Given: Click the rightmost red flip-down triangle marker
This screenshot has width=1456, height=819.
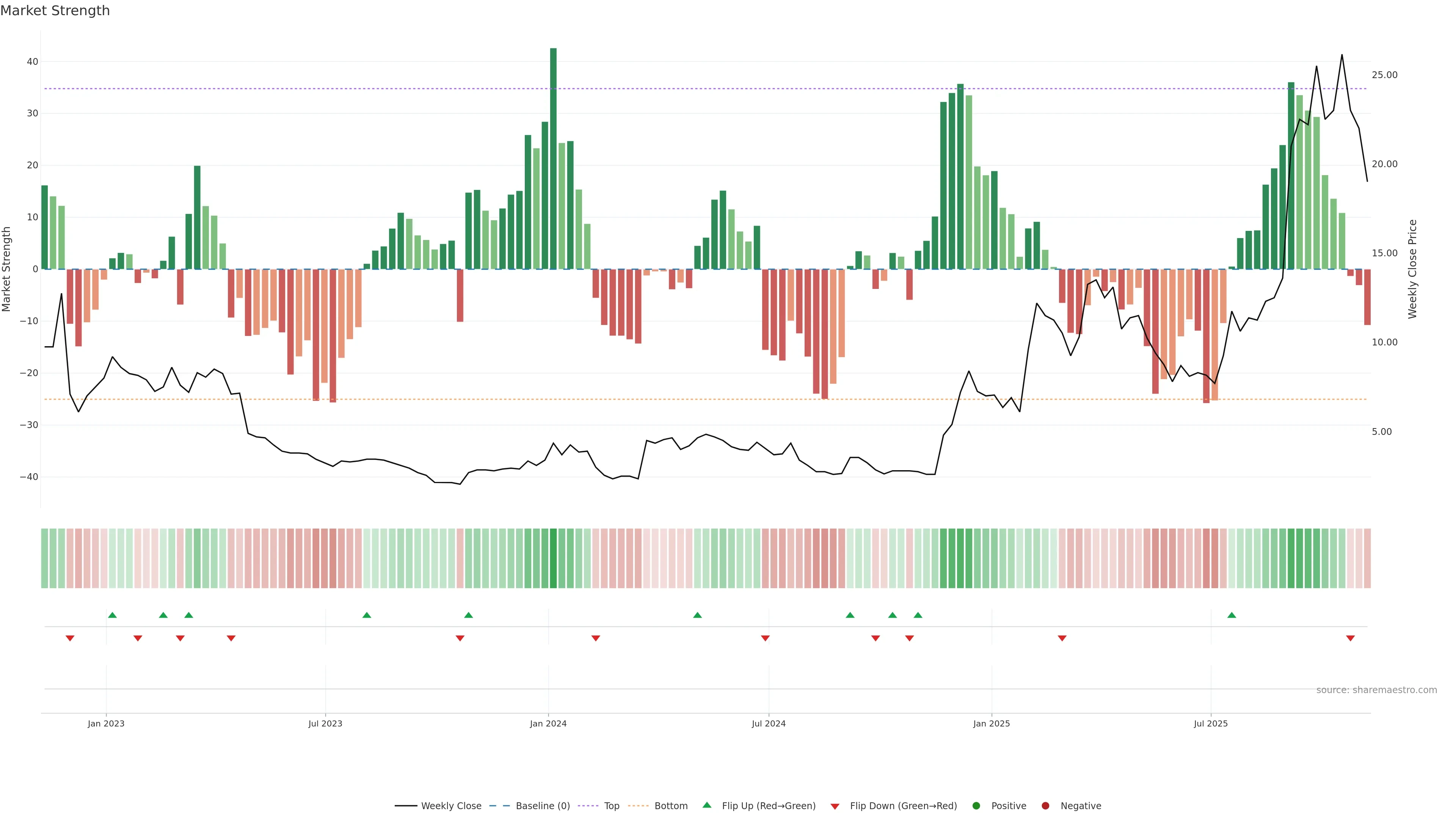Looking at the screenshot, I should 1350,638.
